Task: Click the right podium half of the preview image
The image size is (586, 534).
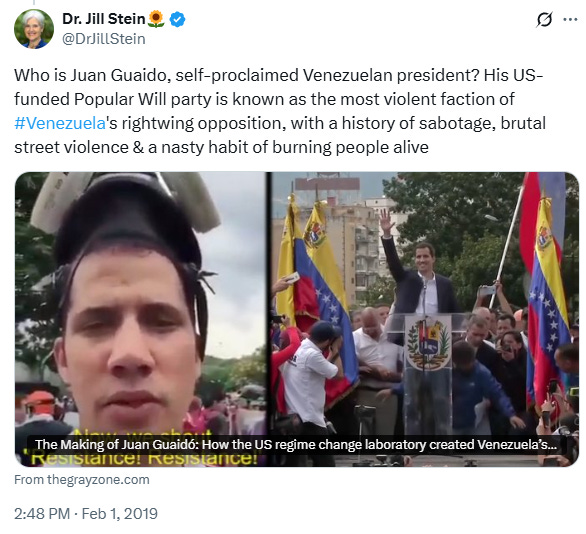Action: [x=425, y=319]
